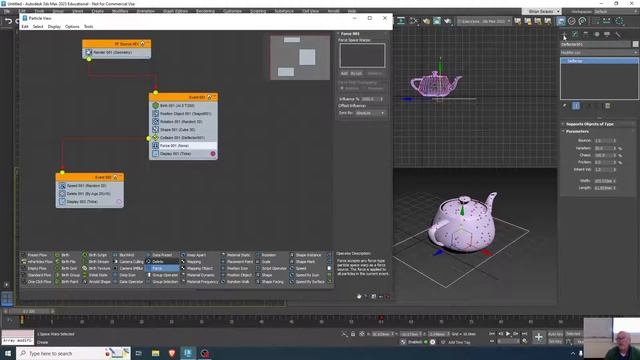This screenshot has height=360, width=640.
Task: Open the Utilities tab in command panel
Action: pos(618,34)
